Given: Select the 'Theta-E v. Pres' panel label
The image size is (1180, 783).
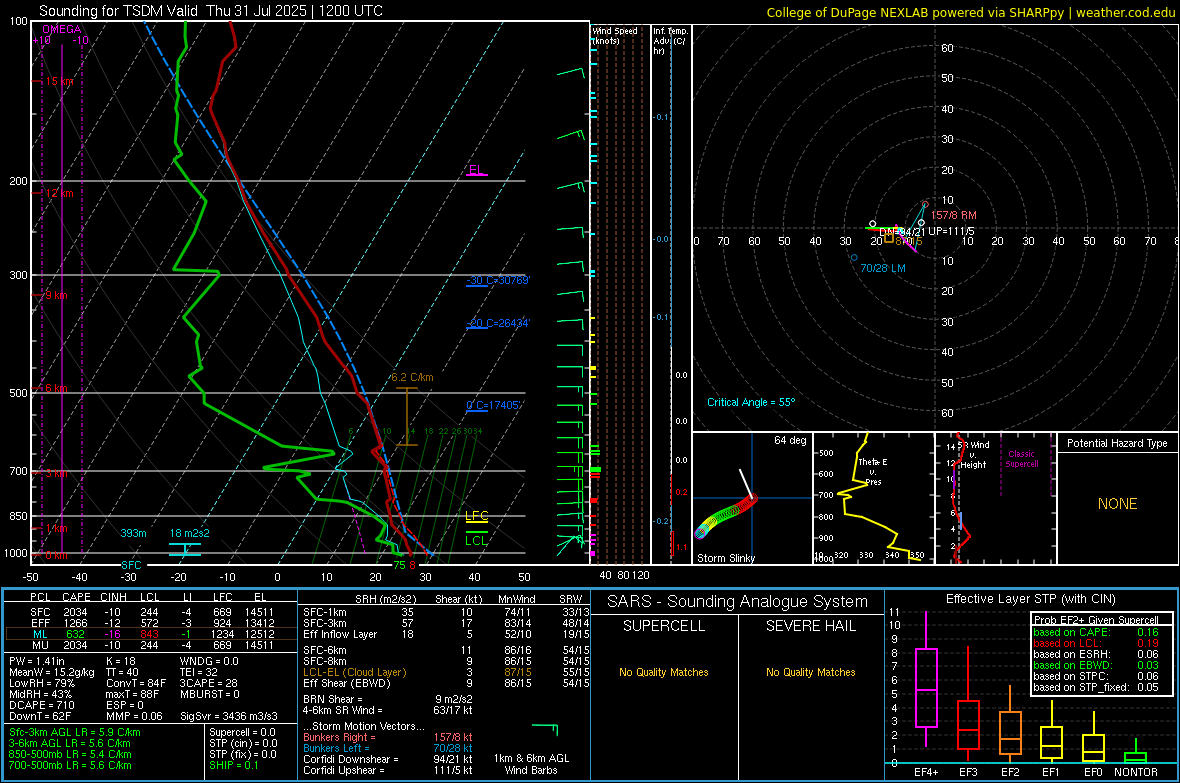Looking at the screenshot, I should (x=873, y=471).
